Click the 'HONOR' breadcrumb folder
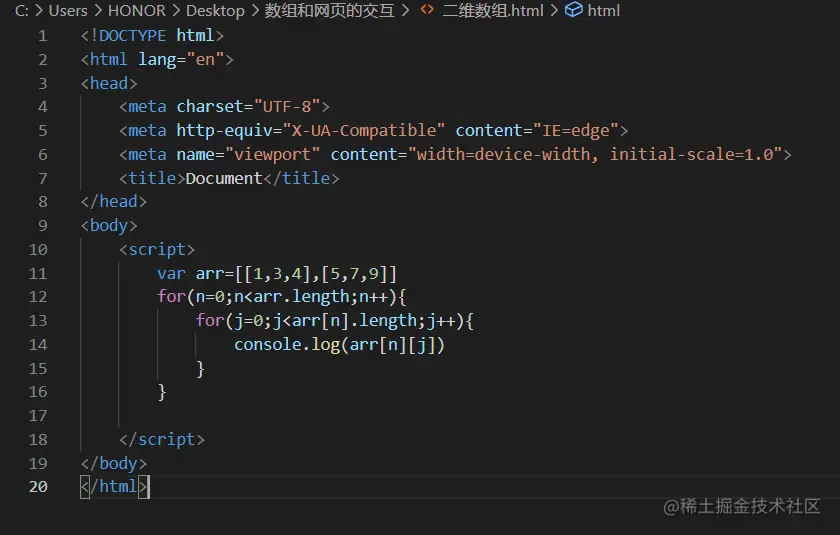Viewport: 840px width, 535px height. coord(137,10)
